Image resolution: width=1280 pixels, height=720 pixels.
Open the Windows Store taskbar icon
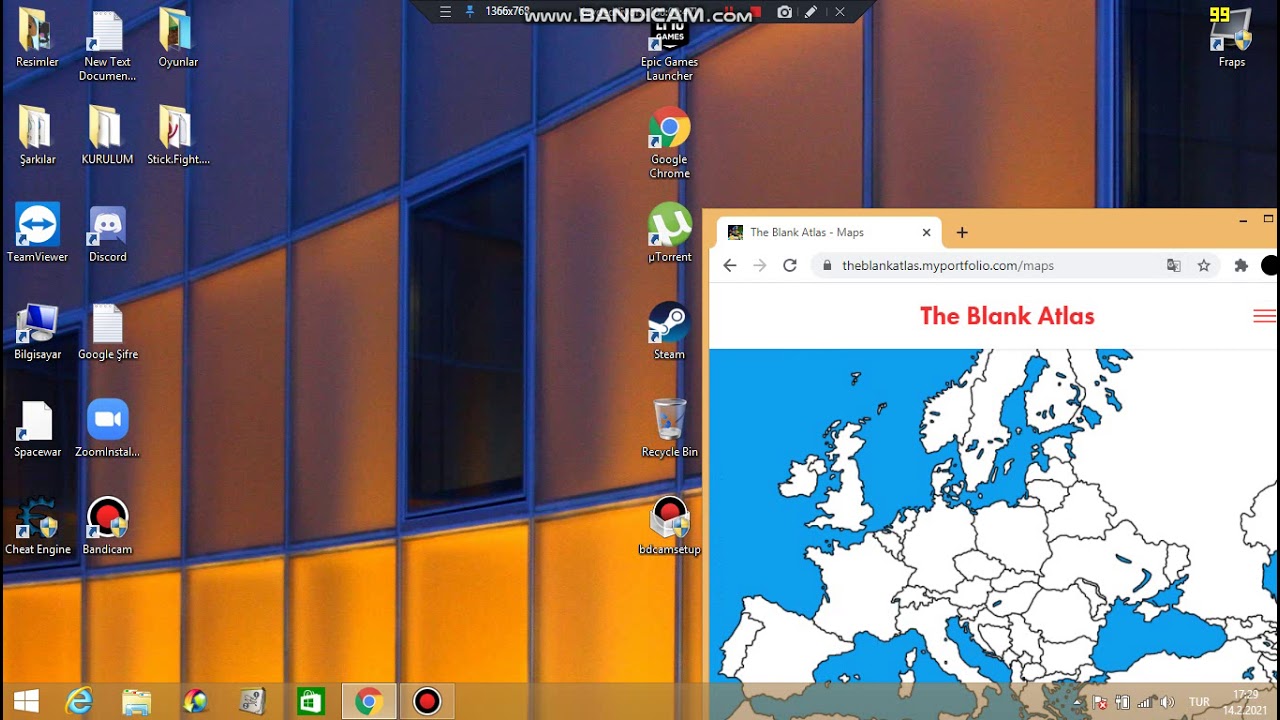pos(311,702)
